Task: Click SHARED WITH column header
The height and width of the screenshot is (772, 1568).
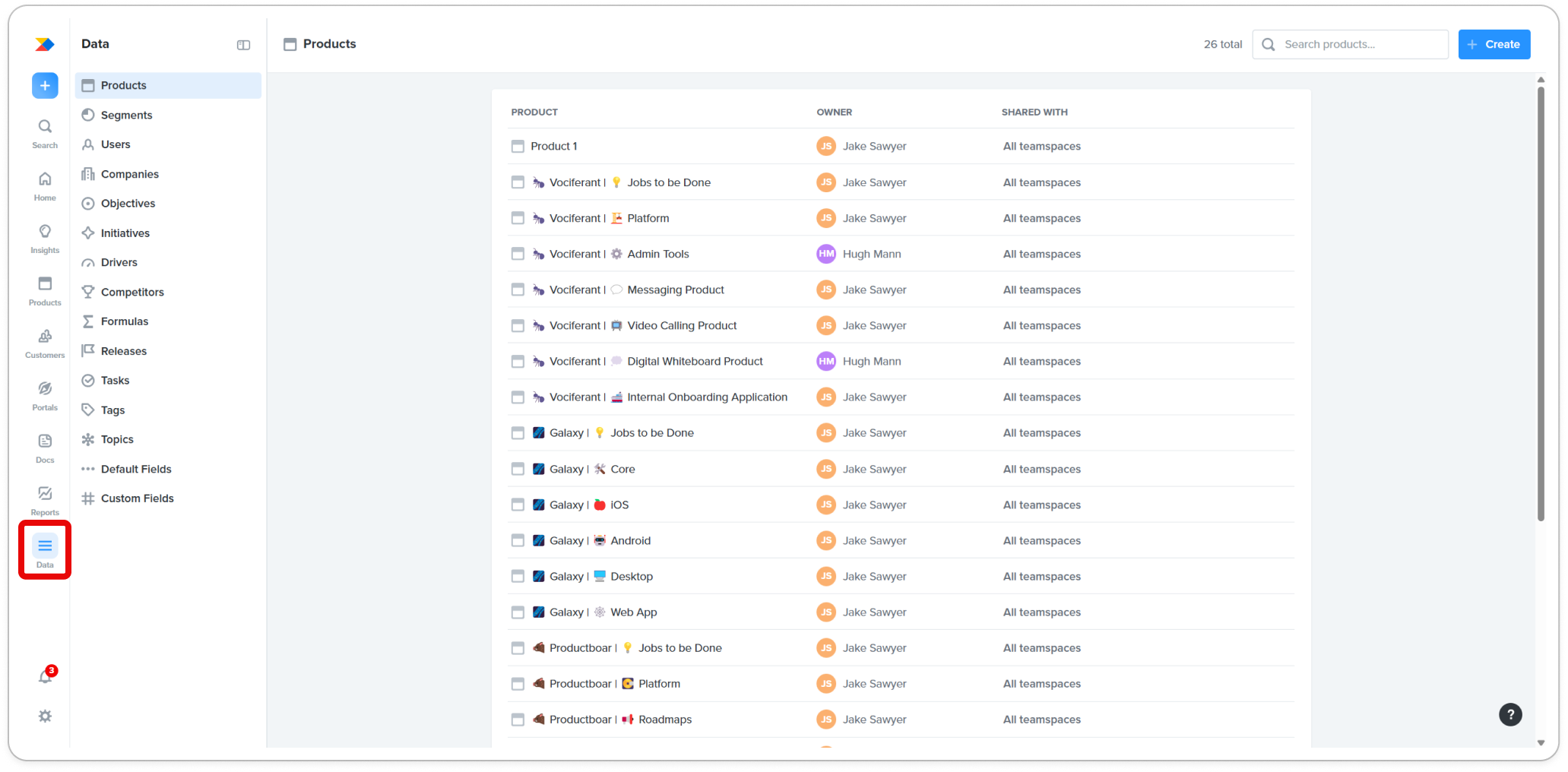Action: 1034,112
